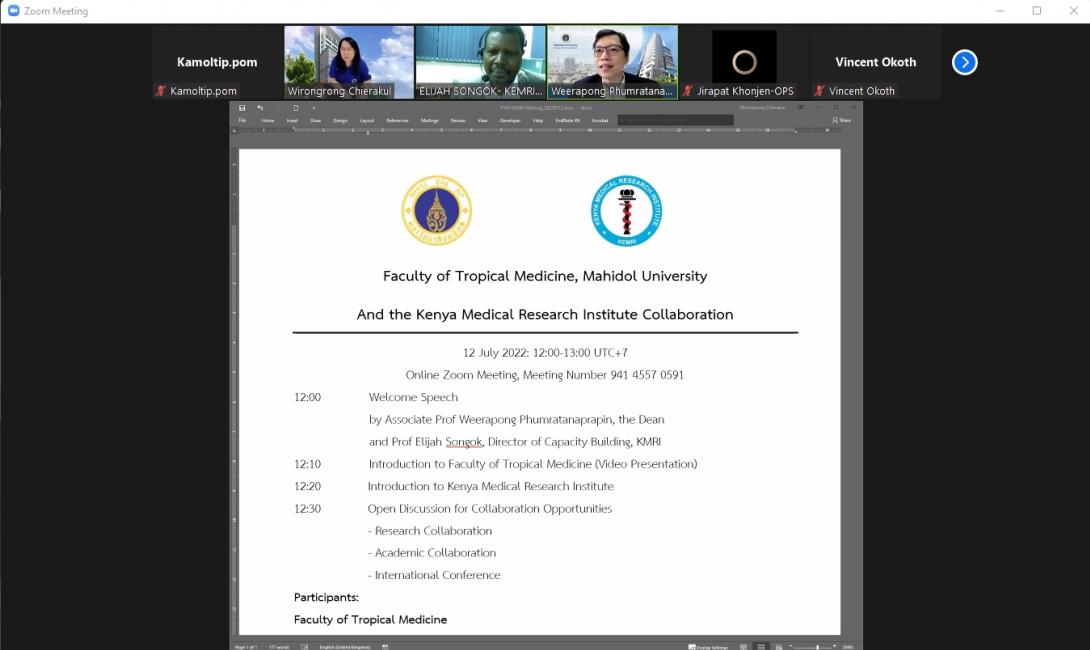Click the 'Participants:' heading
Image resolution: width=1090 pixels, height=650 pixels.
pyautogui.click(x=326, y=597)
